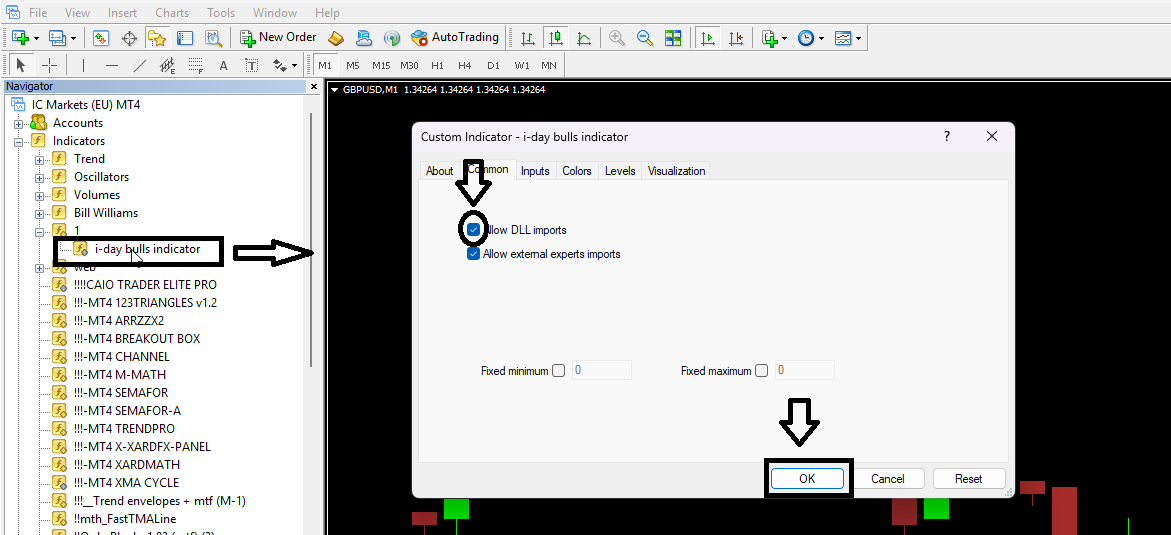Click the zoom out magnifier icon

coord(645,38)
